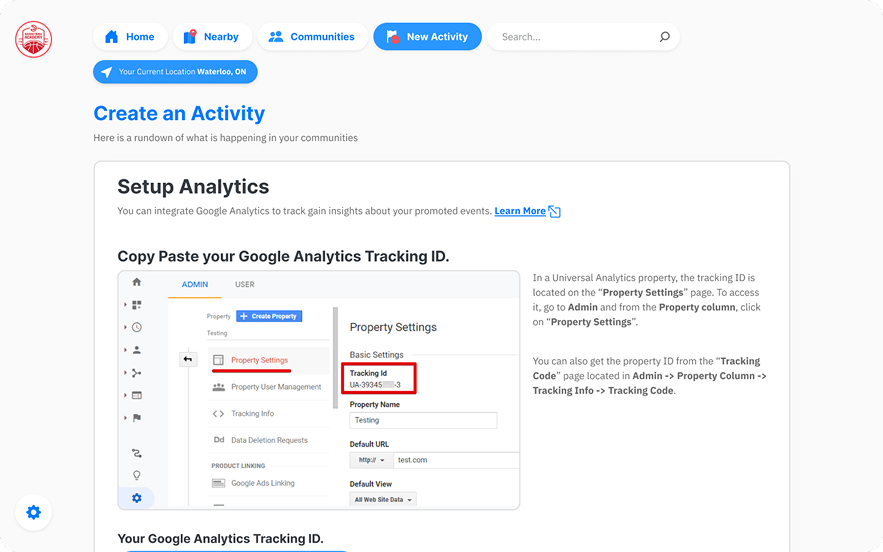The image size is (883, 552).
Task: Click the clock icon in the Analytics sidebar
Action: (137, 327)
